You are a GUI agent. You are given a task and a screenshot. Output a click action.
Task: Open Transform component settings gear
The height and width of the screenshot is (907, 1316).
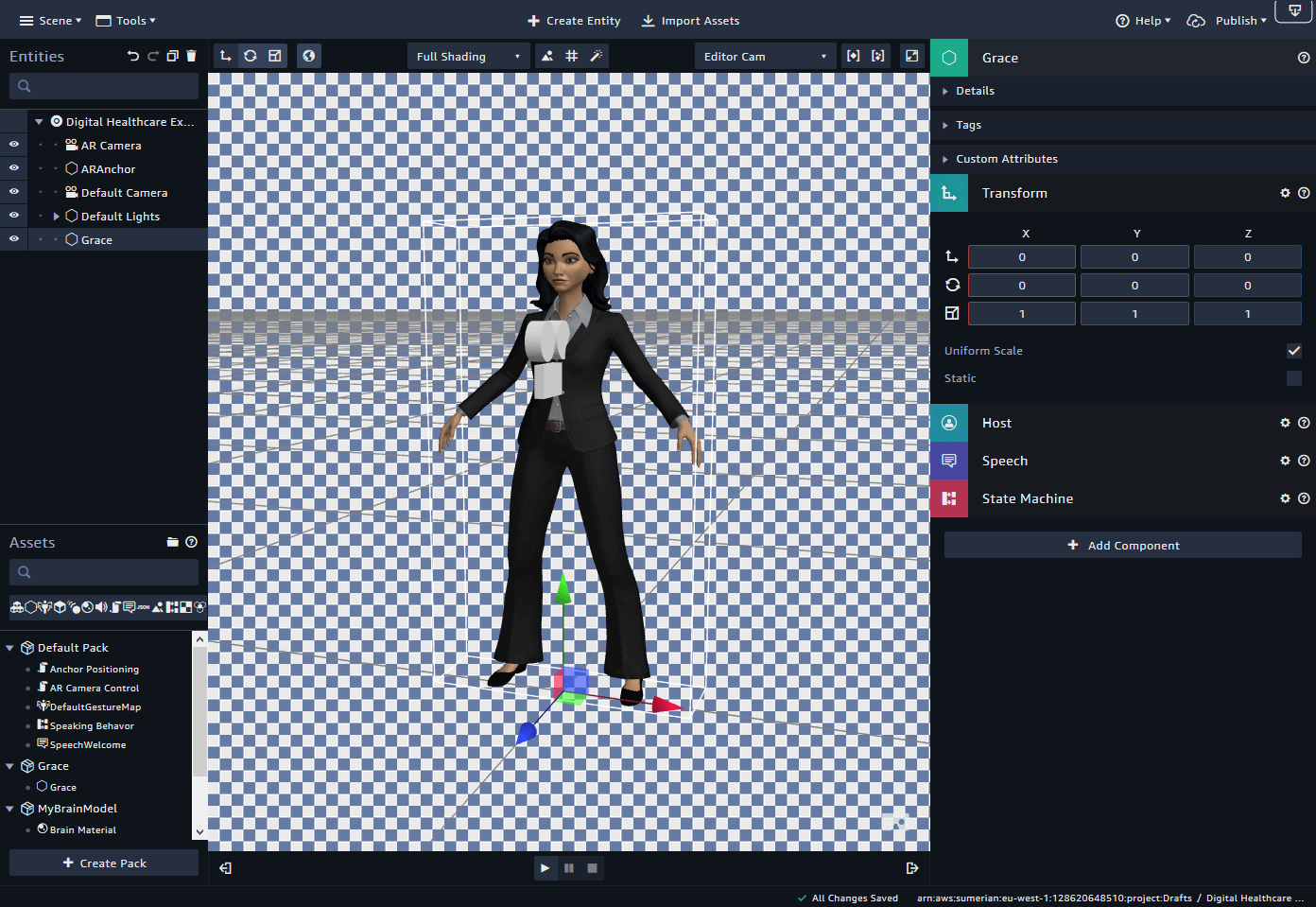pyautogui.click(x=1285, y=193)
